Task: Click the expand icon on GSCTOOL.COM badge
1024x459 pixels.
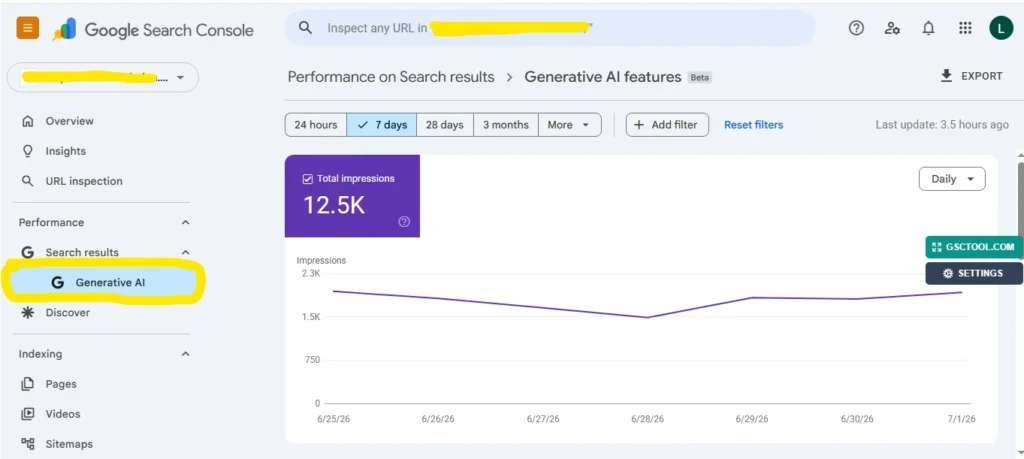Action: point(936,247)
